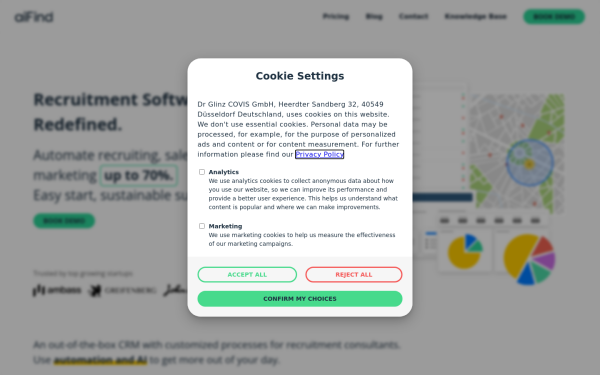Click the Reject All button

(x=354, y=275)
